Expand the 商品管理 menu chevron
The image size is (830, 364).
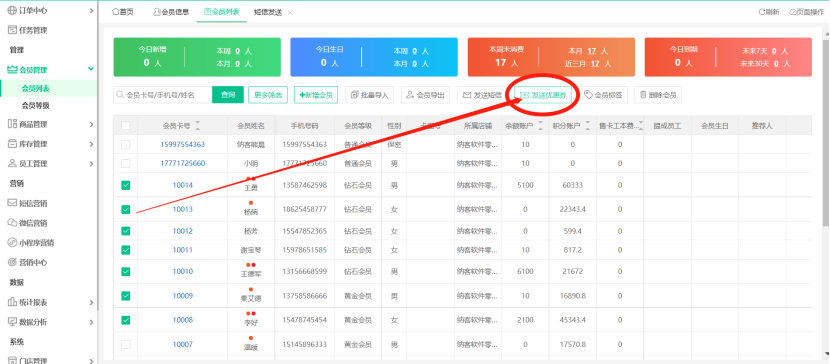pyautogui.click(x=91, y=124)
